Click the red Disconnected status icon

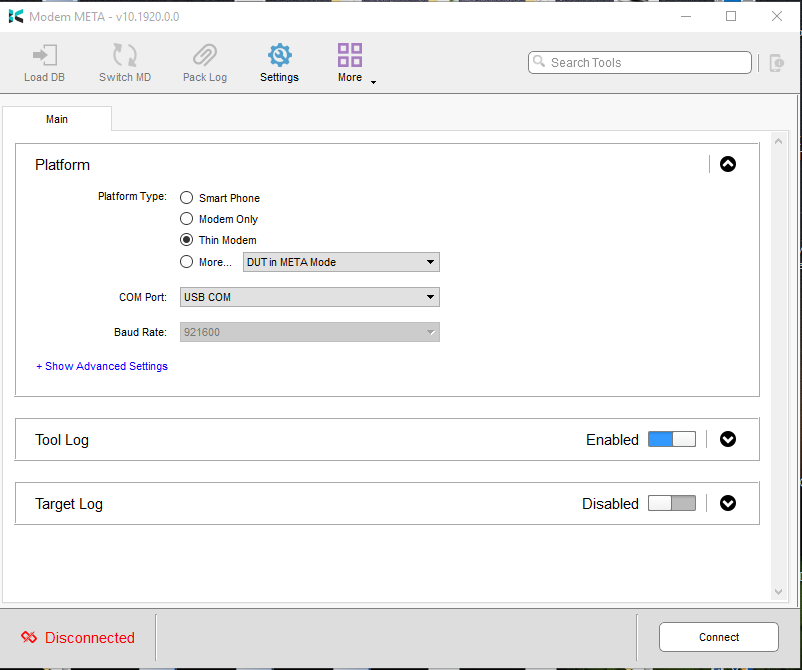click(29, 637)
